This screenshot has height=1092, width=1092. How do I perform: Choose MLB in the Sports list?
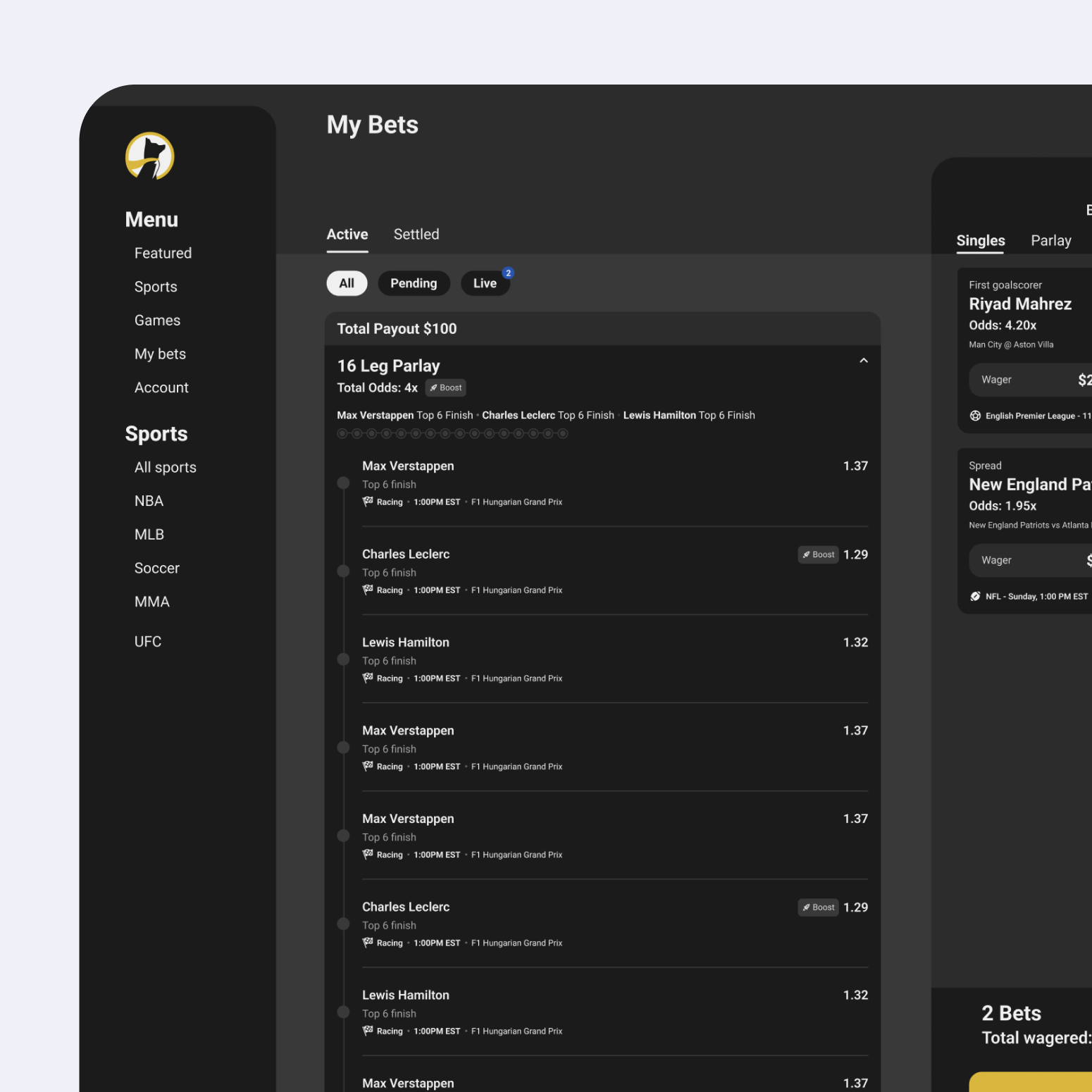[x=149, y=535]
